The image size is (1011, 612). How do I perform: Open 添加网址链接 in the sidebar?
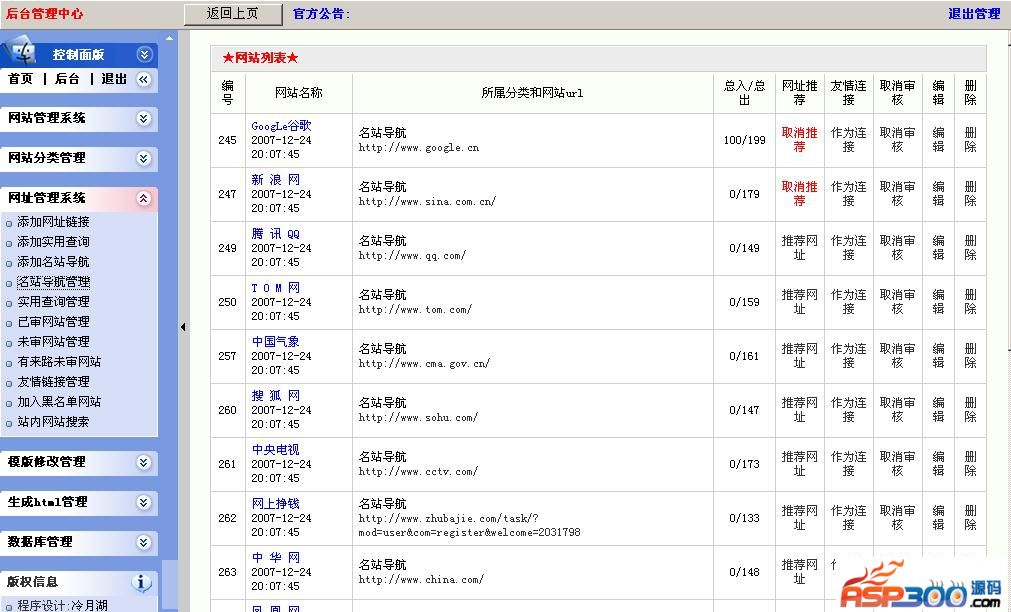click(x=53, y=222)
